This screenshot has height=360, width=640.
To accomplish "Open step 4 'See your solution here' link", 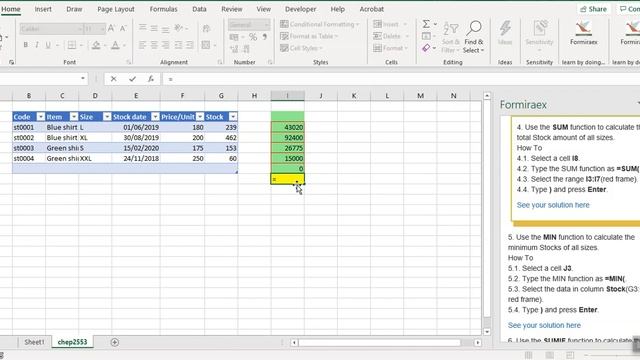I will tap(553, 205).
